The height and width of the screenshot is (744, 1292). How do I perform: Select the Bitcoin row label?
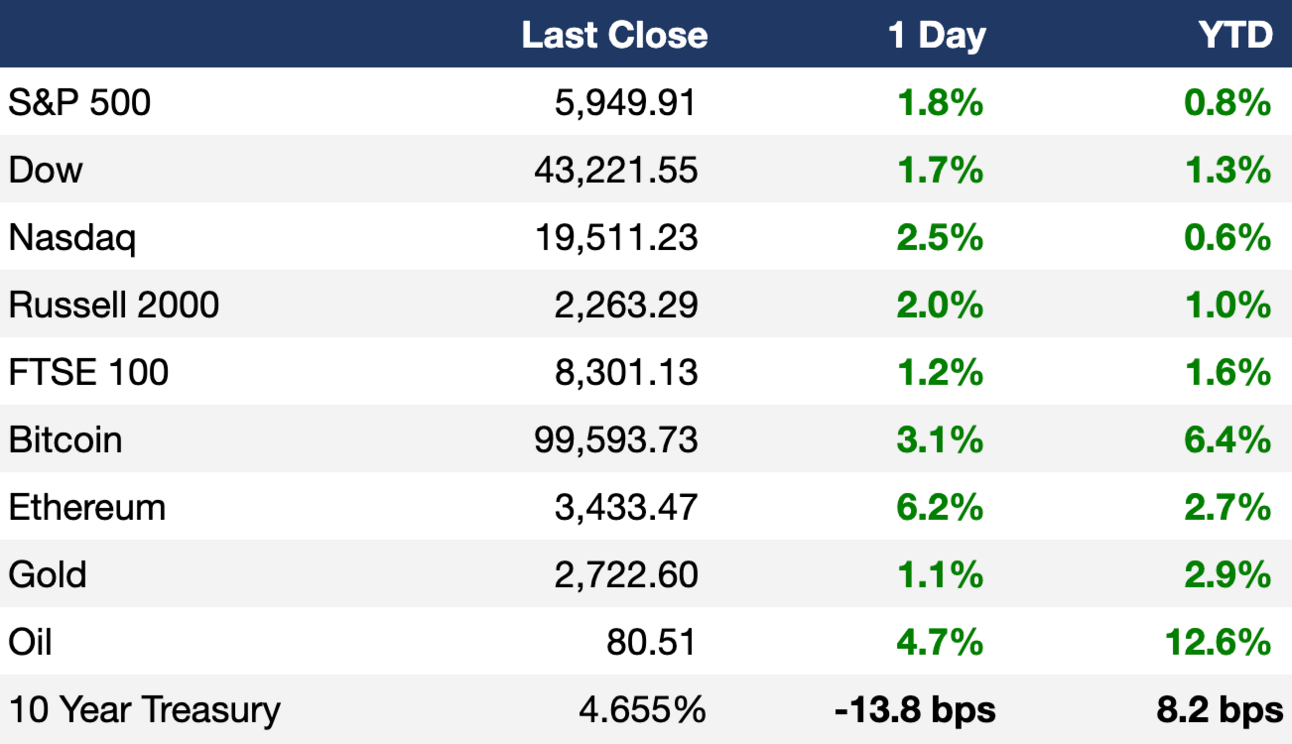click(x=65, y=440)
